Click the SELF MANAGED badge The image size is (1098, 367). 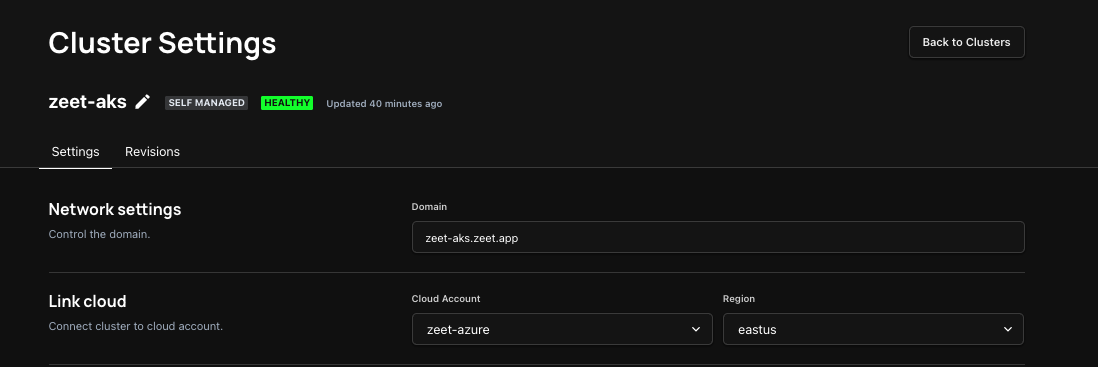[x=207, y=103]
